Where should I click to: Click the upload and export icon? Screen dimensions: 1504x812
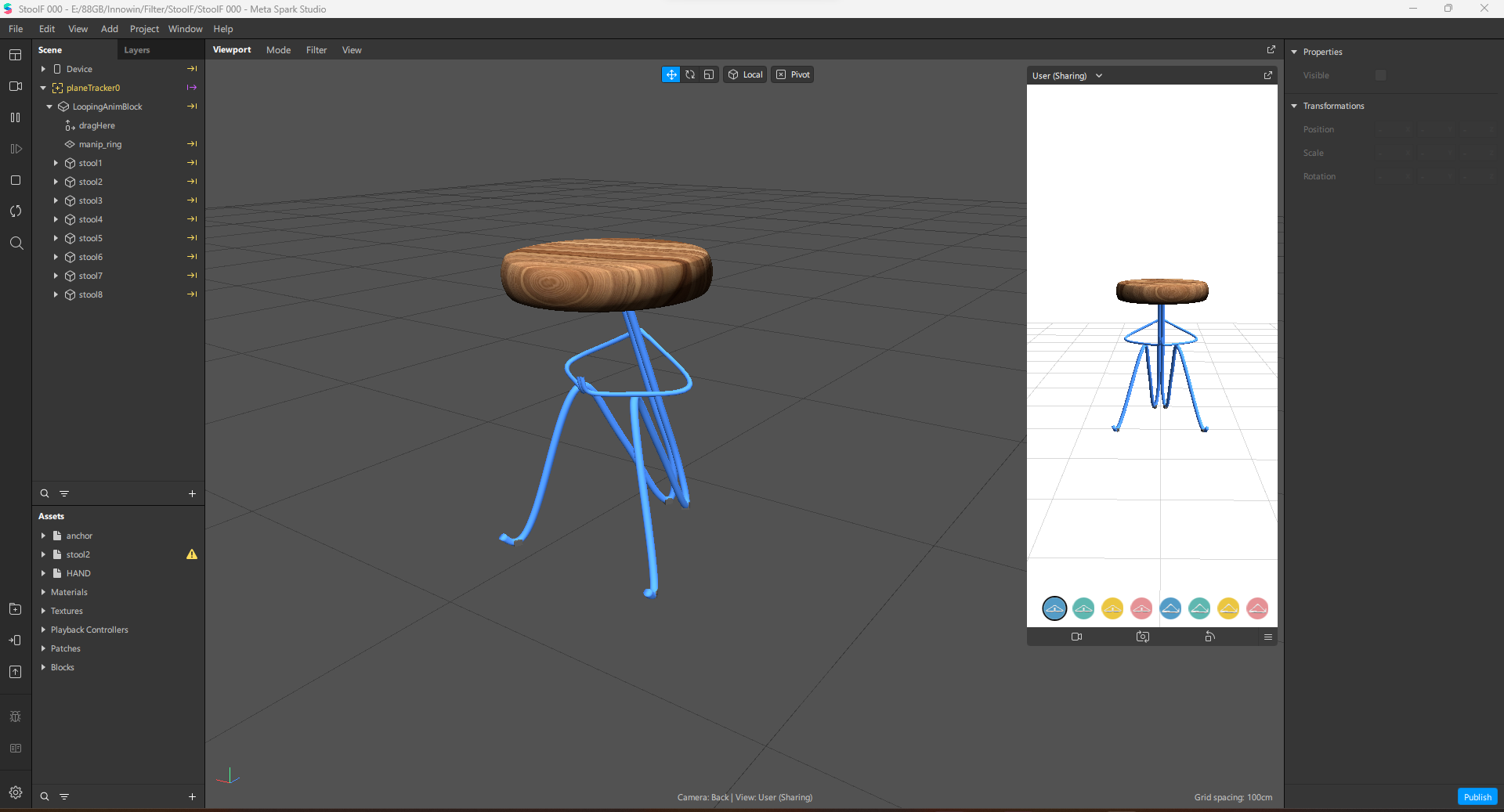tap(15, 672)
